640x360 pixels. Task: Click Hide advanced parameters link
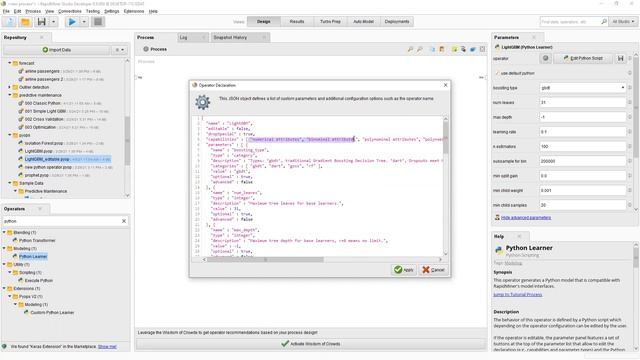(x=526, y=218)
